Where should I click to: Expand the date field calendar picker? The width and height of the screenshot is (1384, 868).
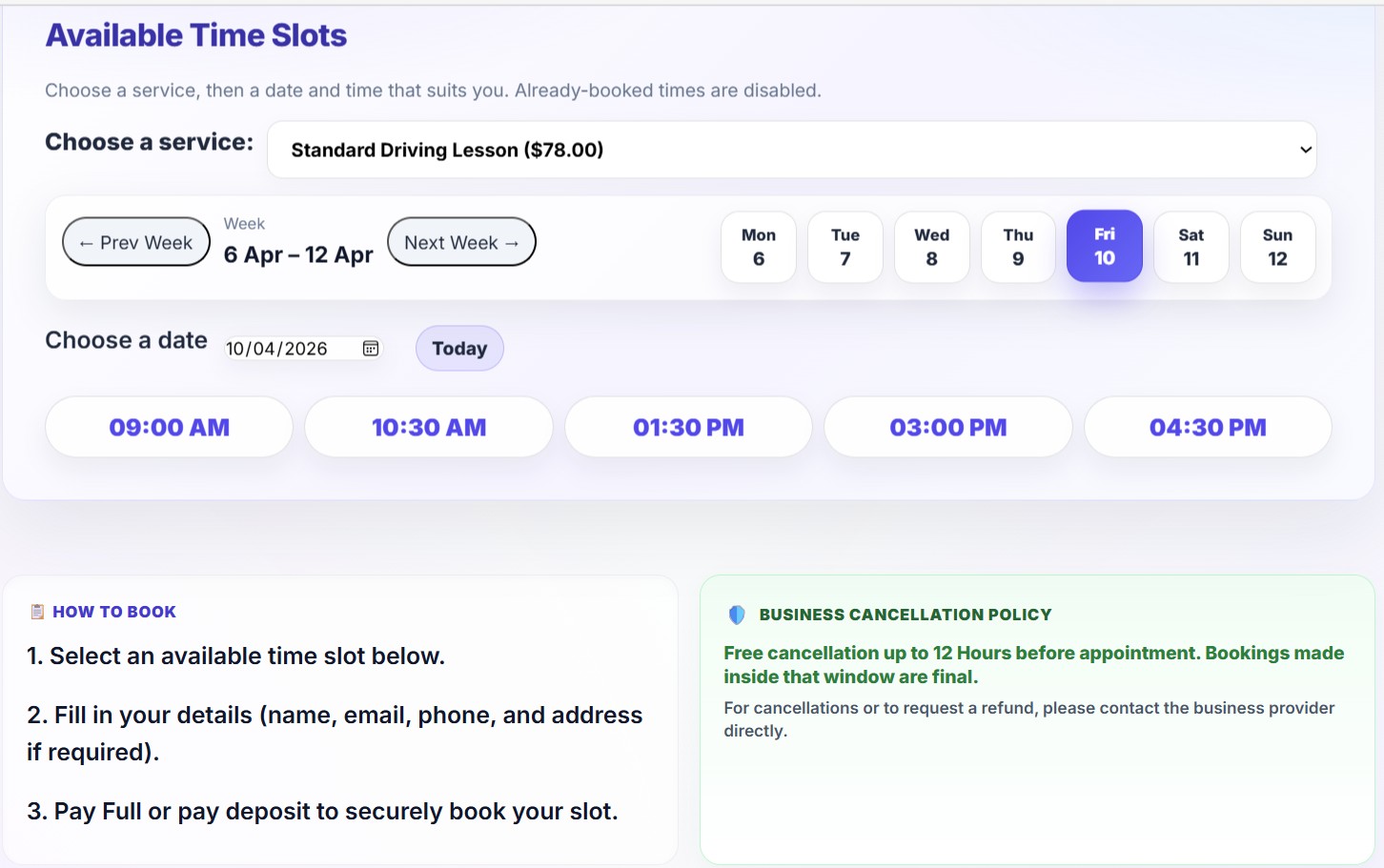pyautogui.click(x=370, y=348)
